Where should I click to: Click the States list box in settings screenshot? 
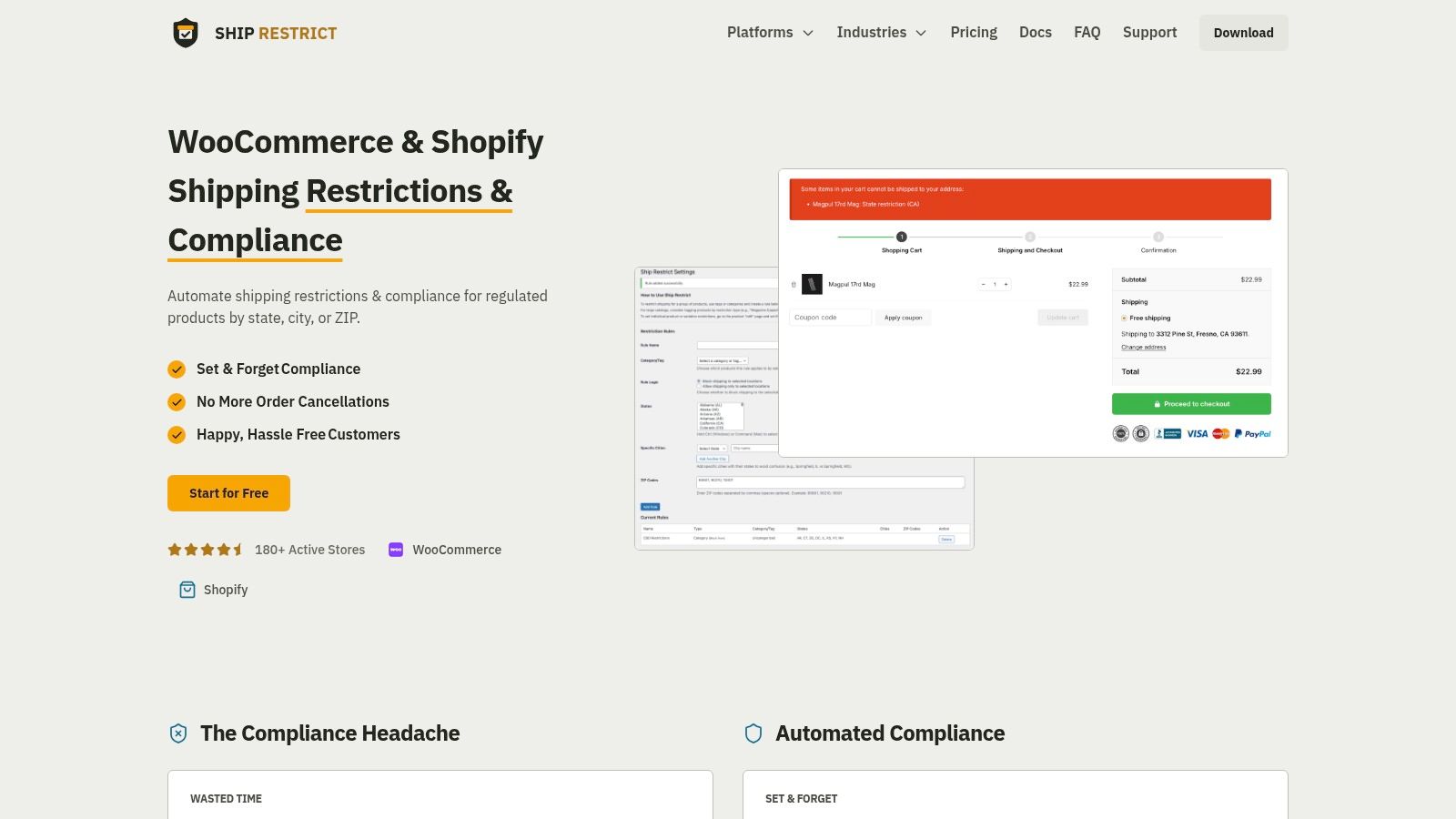tap(721, 416)
